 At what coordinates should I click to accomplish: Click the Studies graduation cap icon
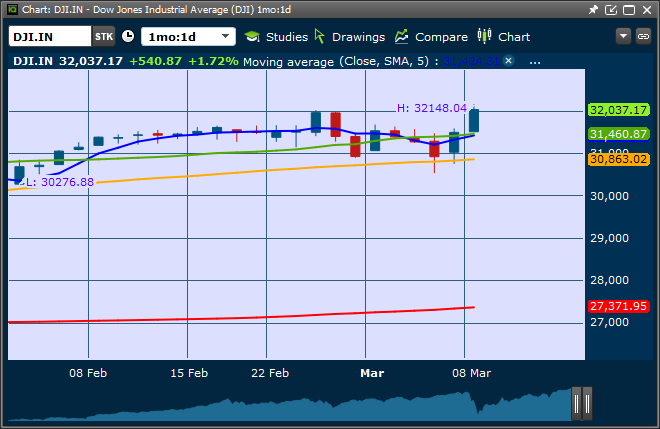pos(252,37)
